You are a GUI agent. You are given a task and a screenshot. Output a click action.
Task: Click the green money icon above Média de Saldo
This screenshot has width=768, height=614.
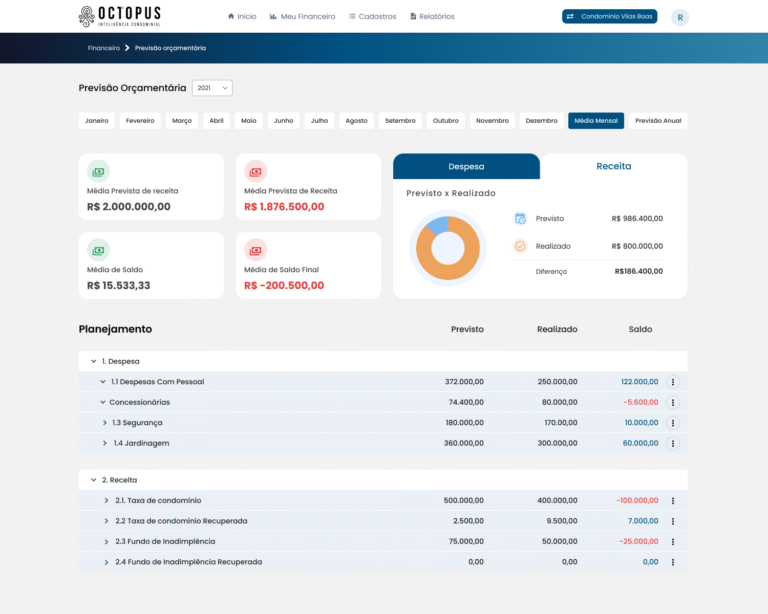coord(98,250)
